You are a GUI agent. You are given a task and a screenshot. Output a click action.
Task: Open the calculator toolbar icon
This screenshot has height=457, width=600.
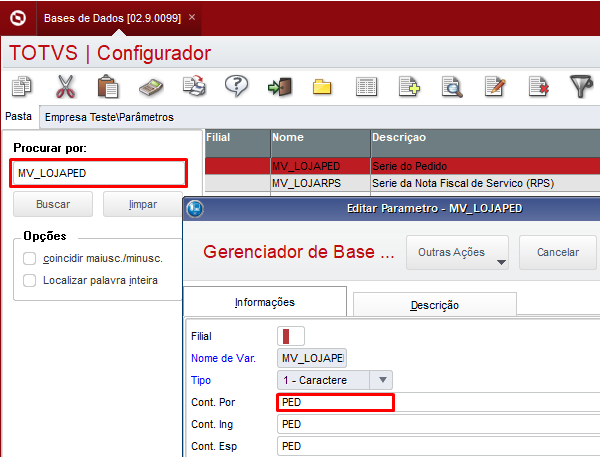click(x=151, y=87)
